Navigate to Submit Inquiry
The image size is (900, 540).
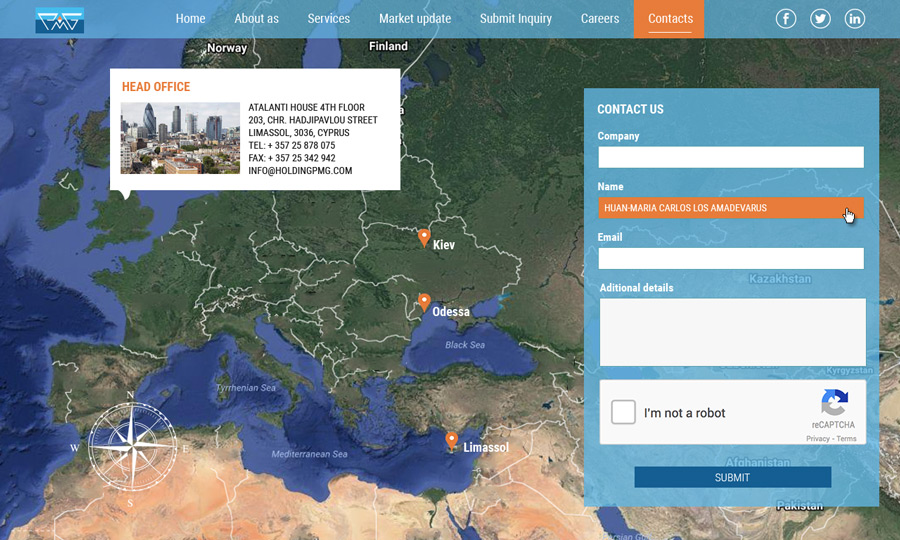click(515, 19)
